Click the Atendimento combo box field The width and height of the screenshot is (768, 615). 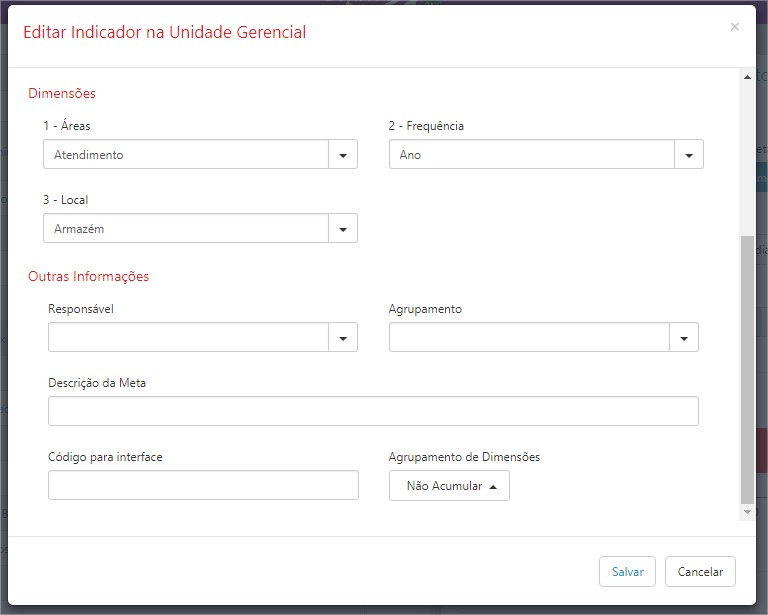186,155
